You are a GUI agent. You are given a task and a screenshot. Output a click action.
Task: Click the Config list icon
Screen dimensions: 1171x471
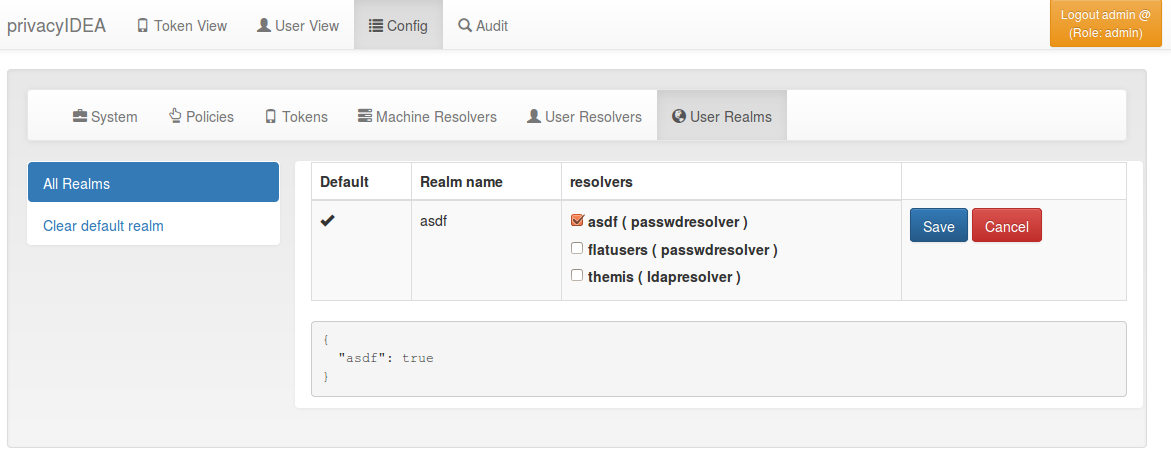click(x=376, y=25)
